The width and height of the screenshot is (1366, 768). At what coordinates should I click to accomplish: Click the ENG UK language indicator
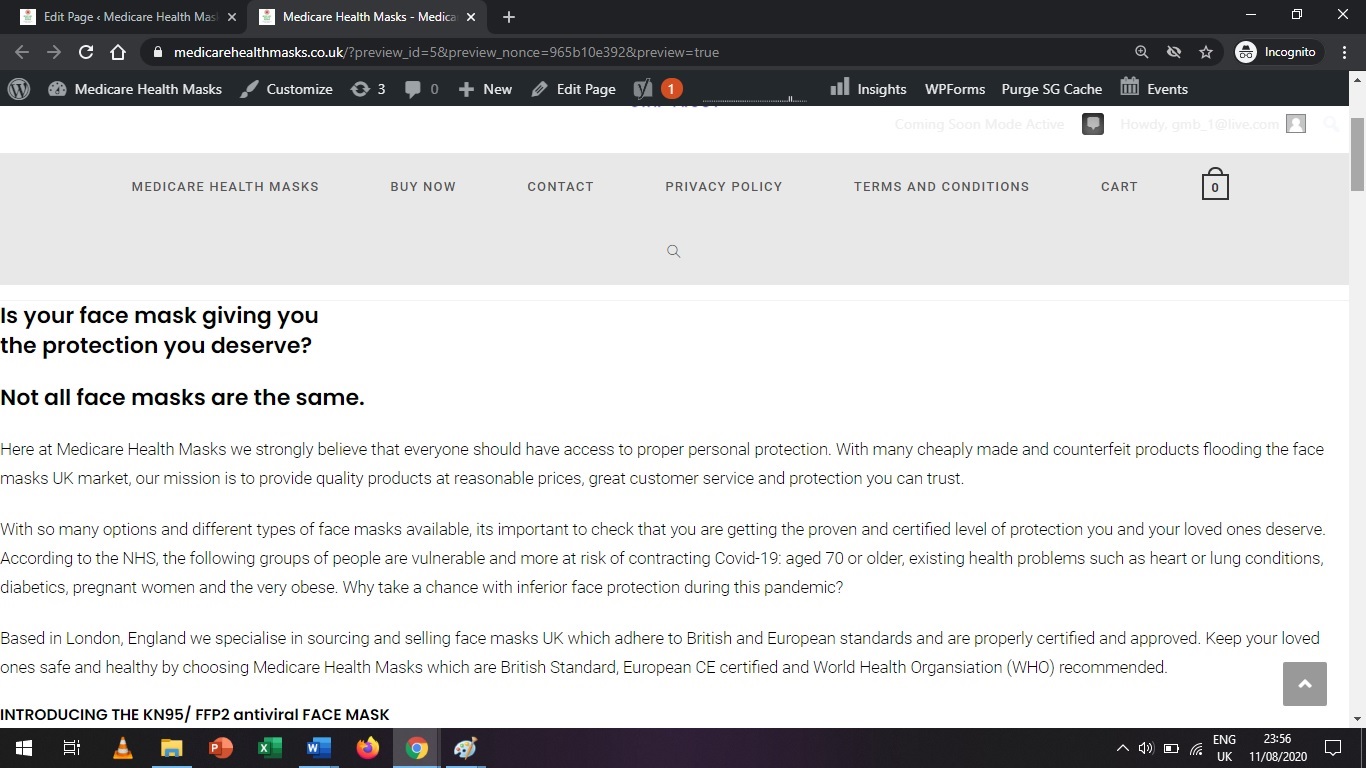click(1224, 748)
